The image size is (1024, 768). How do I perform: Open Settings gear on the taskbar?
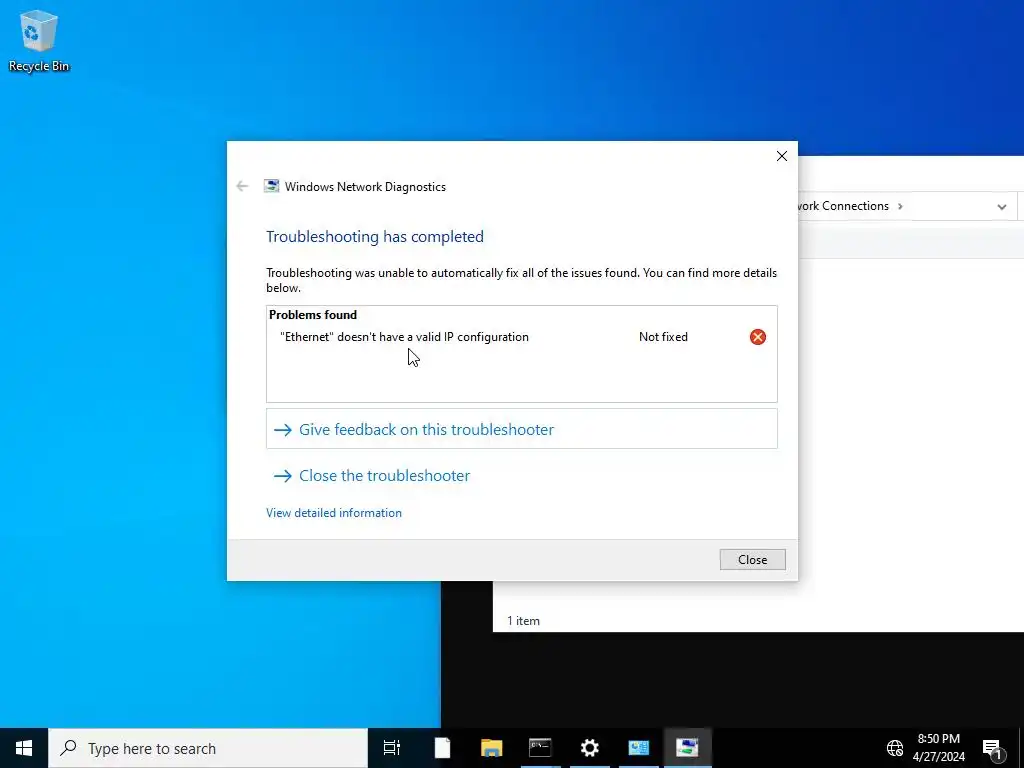[x=589, y=748]
